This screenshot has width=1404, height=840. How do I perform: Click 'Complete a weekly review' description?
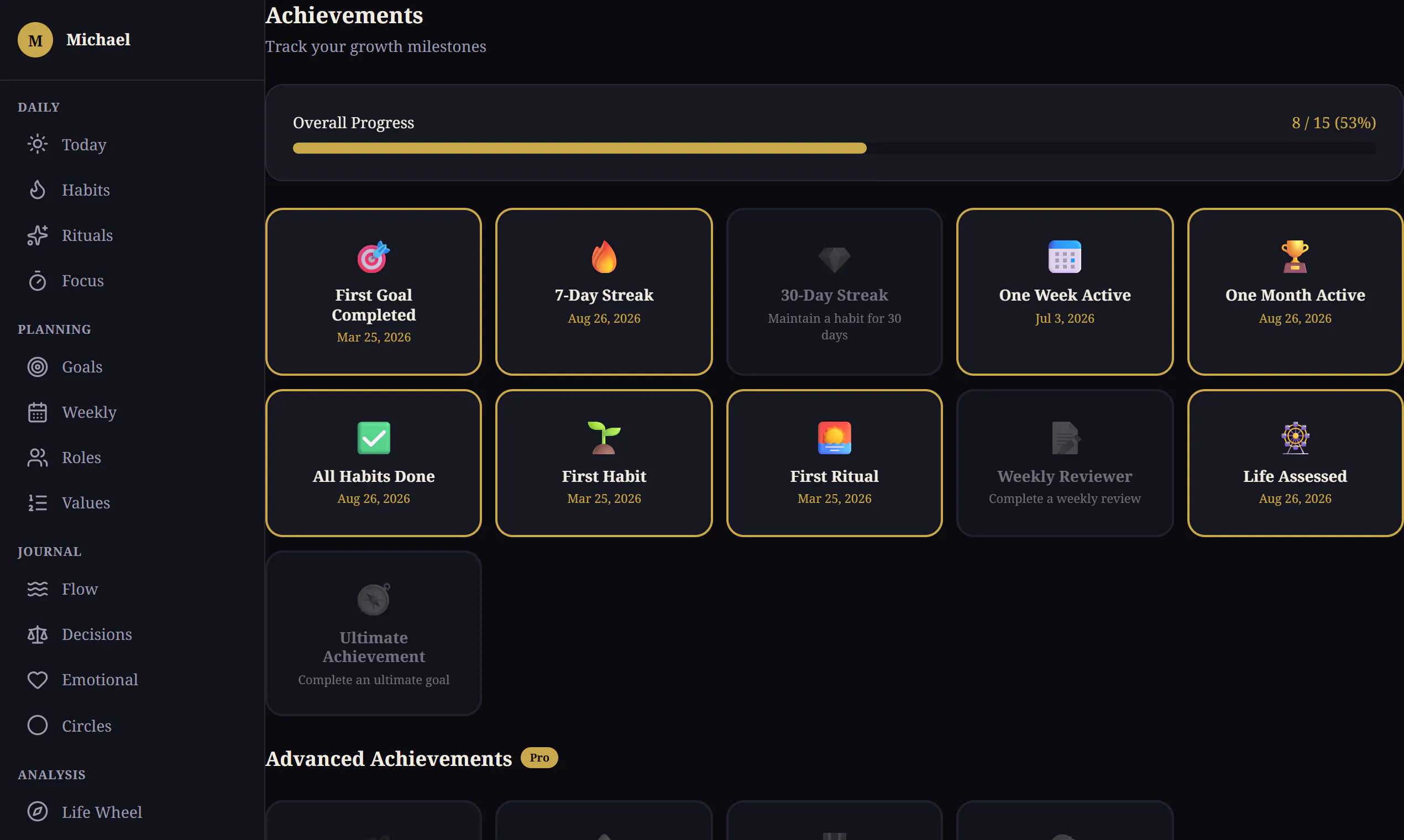click(1064, 498)
